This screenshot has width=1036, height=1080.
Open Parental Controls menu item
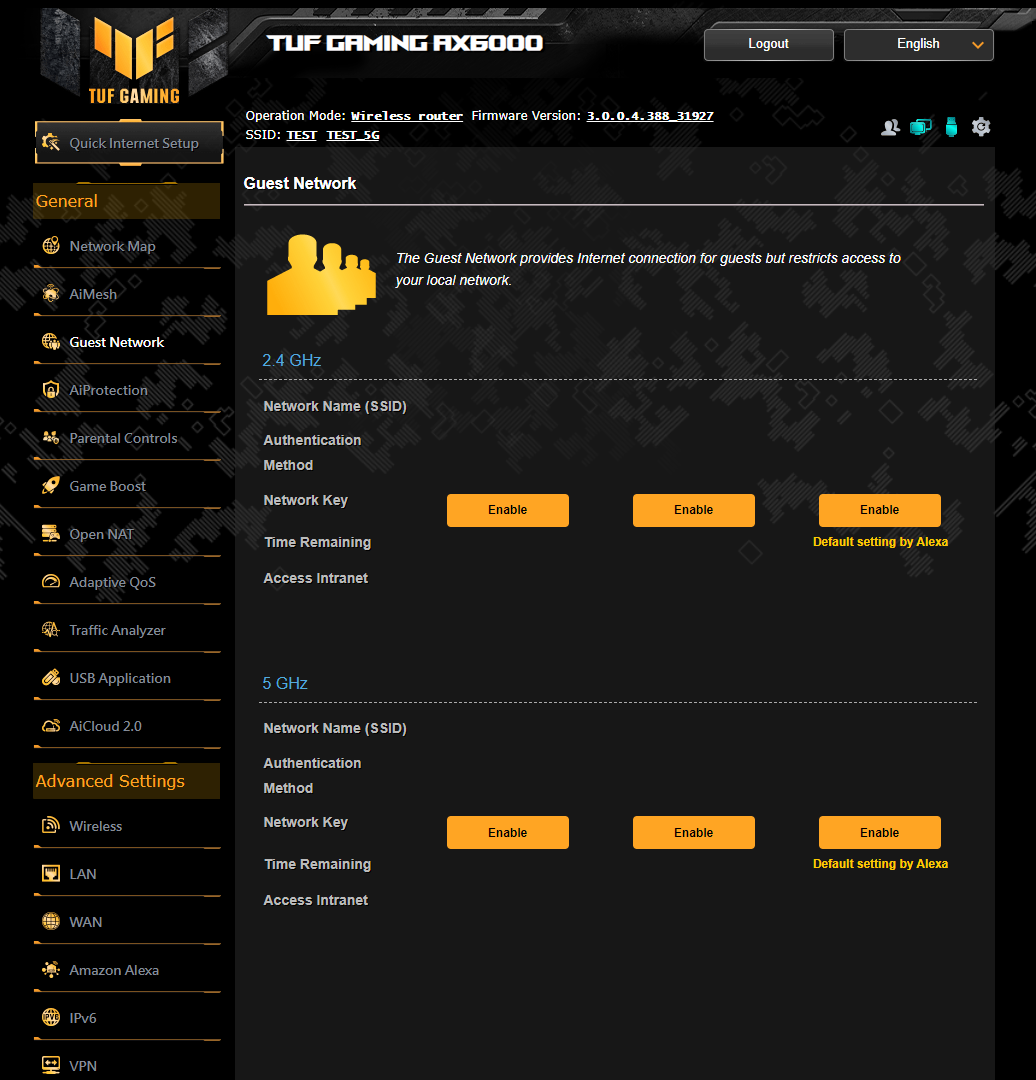(123, 438)
